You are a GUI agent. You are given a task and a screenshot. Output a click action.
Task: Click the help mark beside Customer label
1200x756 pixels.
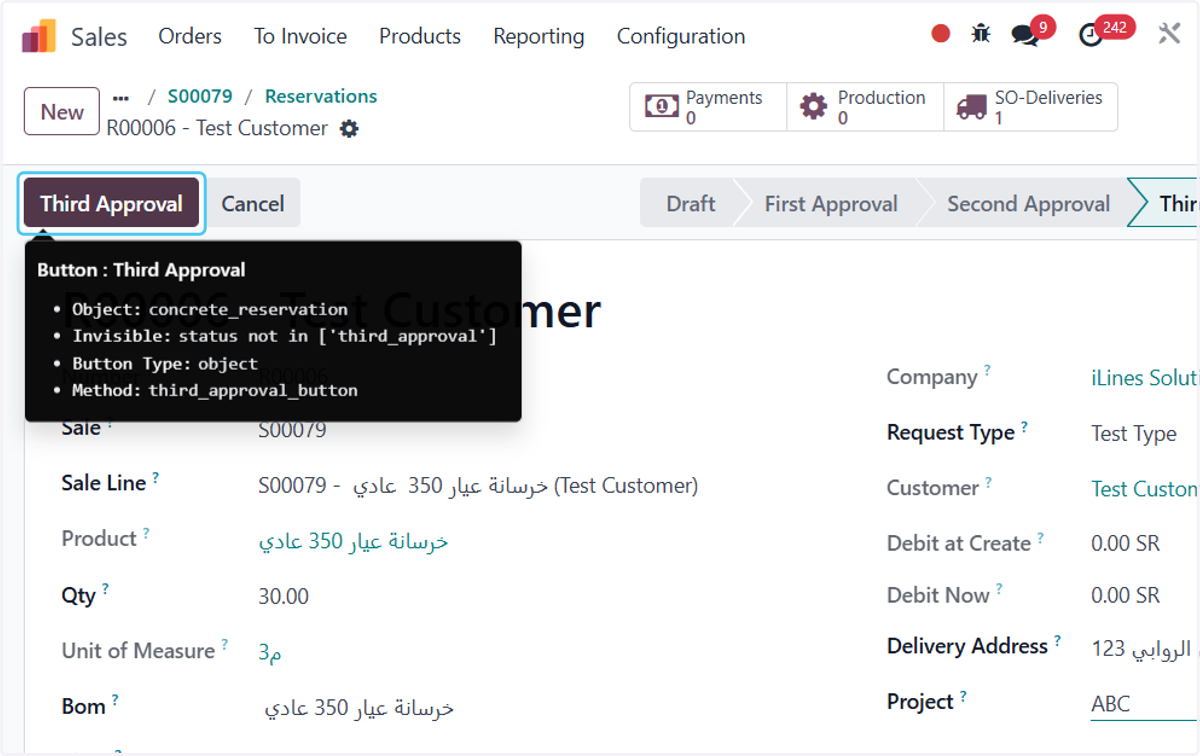[988, 482]
